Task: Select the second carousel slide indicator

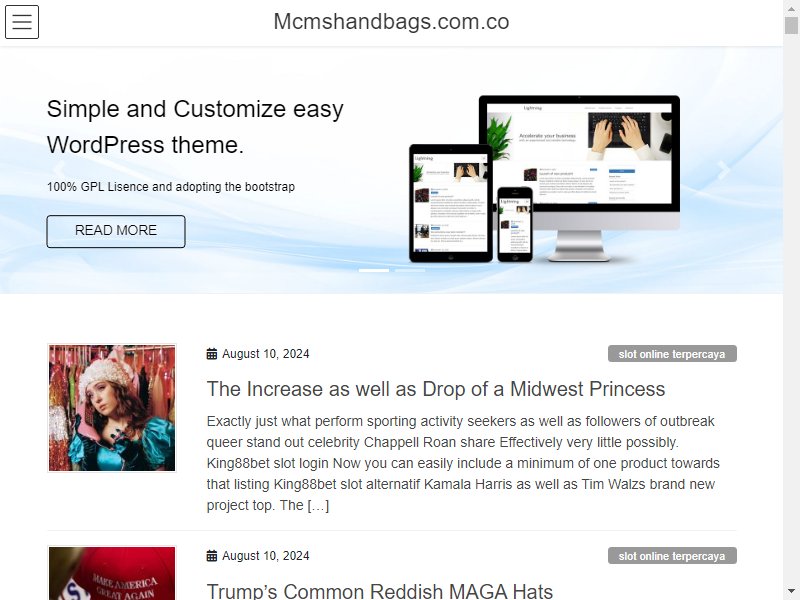Action: (x=410, y=270)
